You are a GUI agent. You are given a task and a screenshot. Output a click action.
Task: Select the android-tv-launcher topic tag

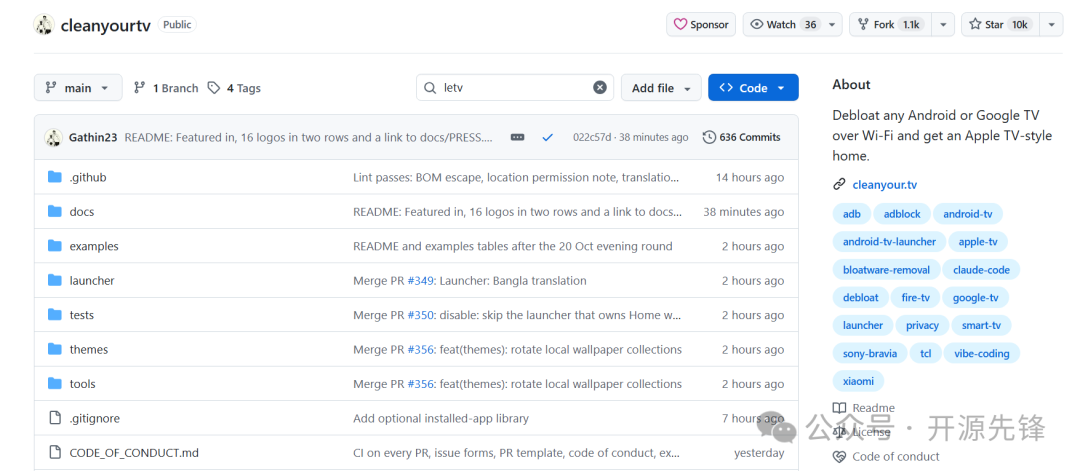point(889,242)
